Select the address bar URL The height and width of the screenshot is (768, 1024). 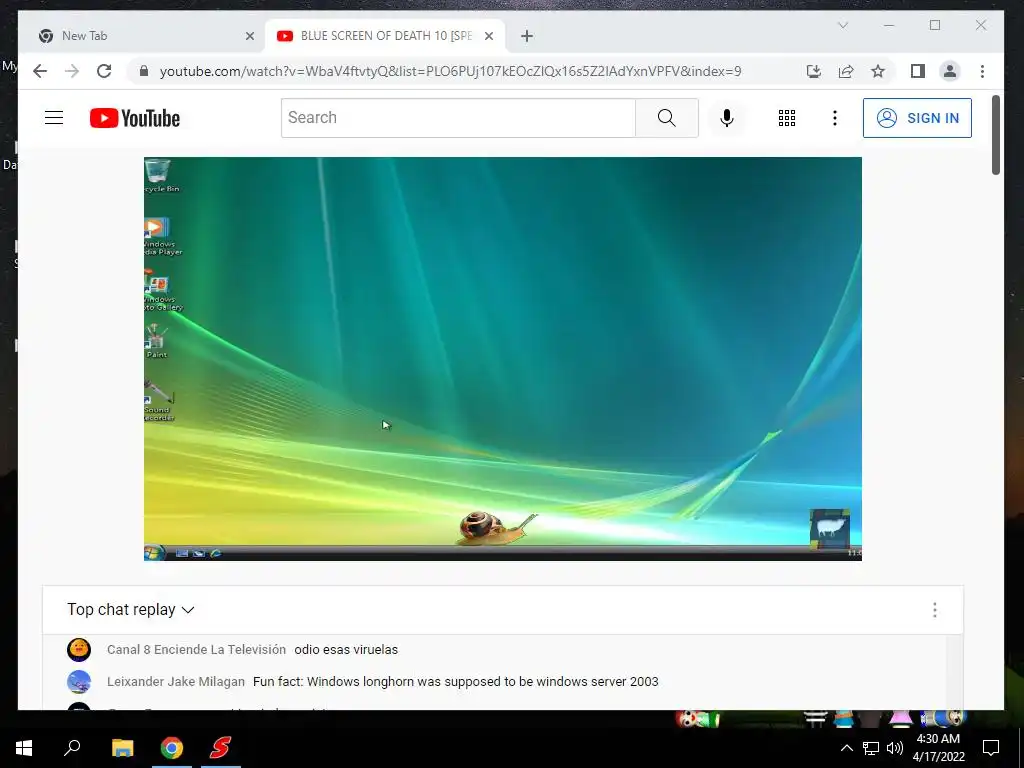click(x=451, y=71)
